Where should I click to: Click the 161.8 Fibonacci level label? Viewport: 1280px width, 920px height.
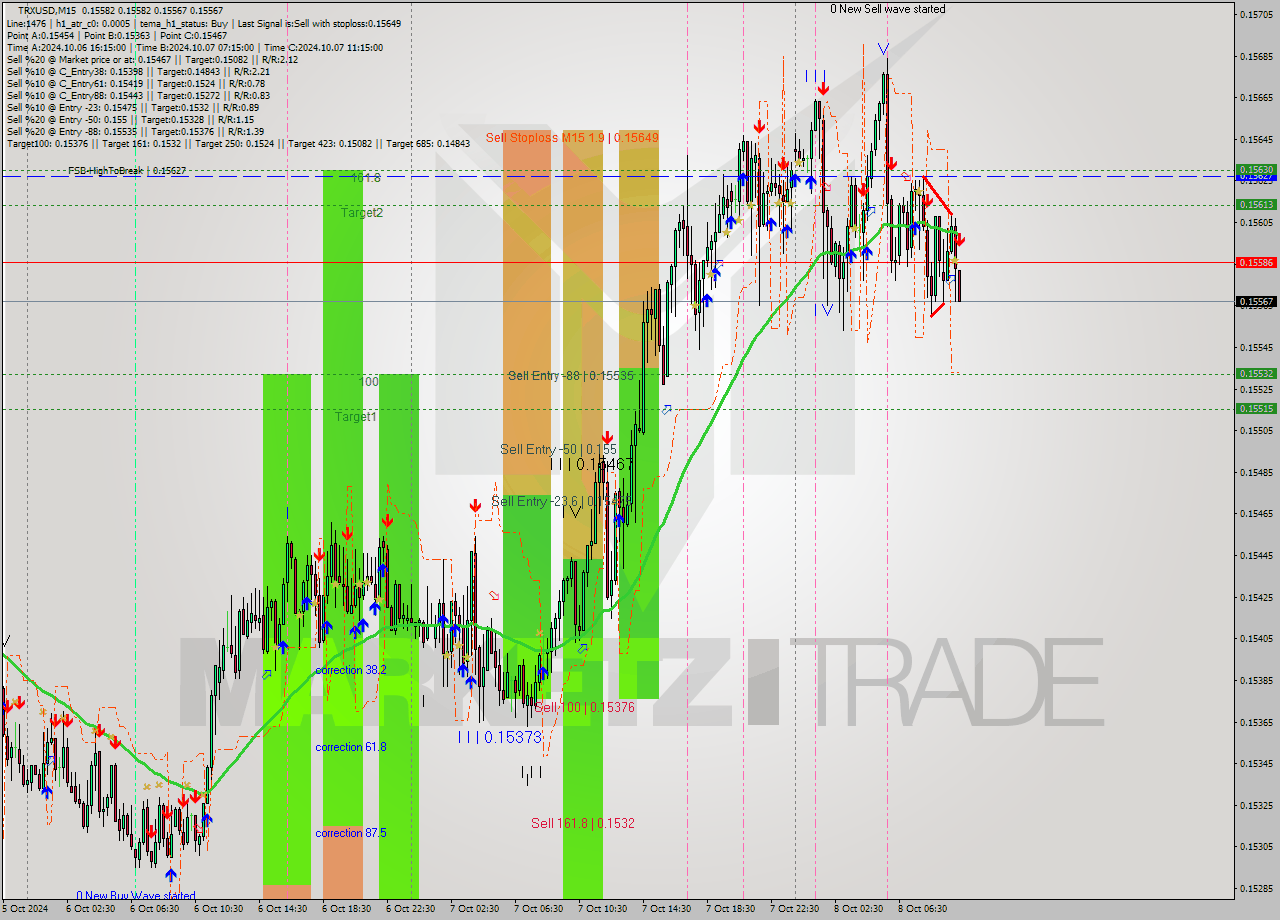point(365,178)
